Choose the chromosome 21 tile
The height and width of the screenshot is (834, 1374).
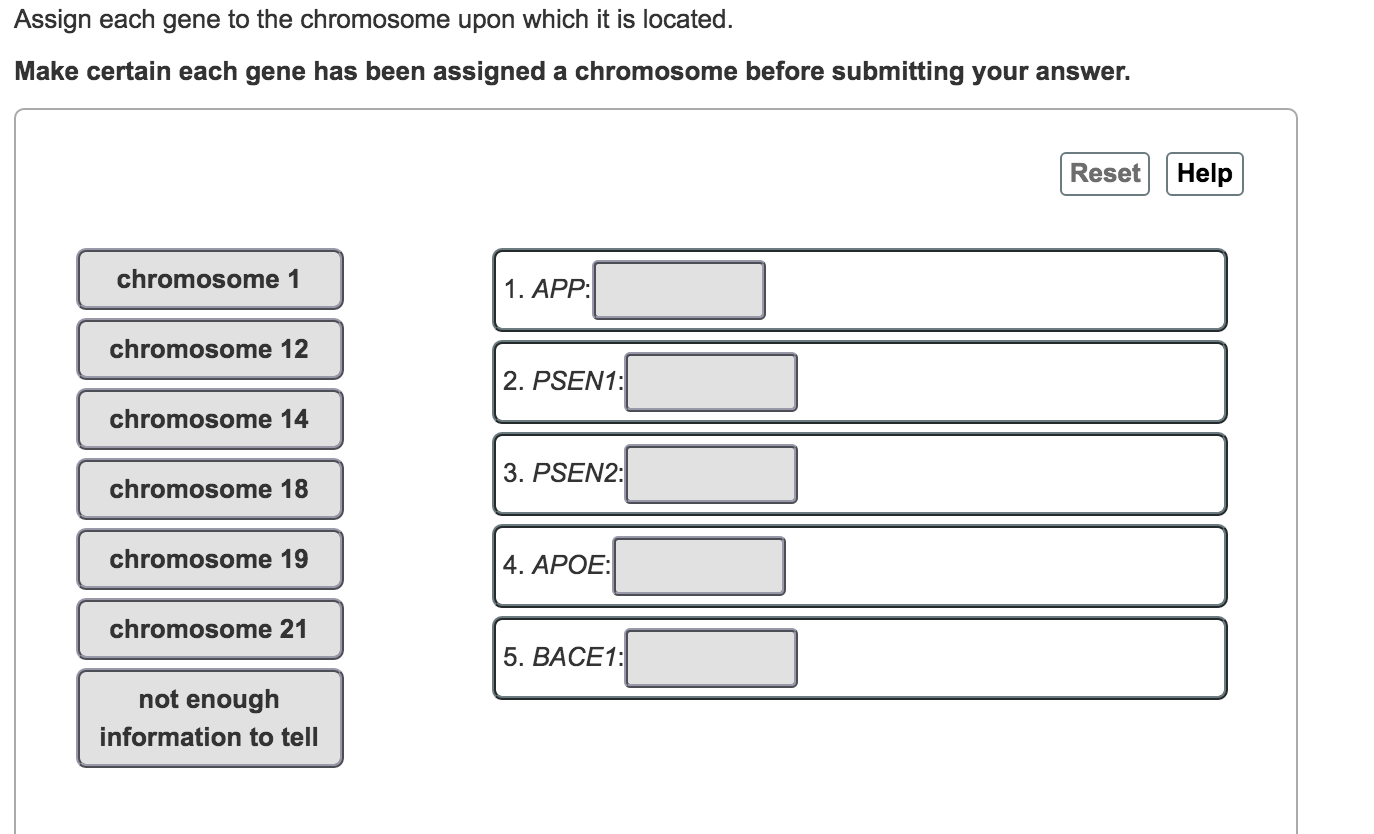209,629
